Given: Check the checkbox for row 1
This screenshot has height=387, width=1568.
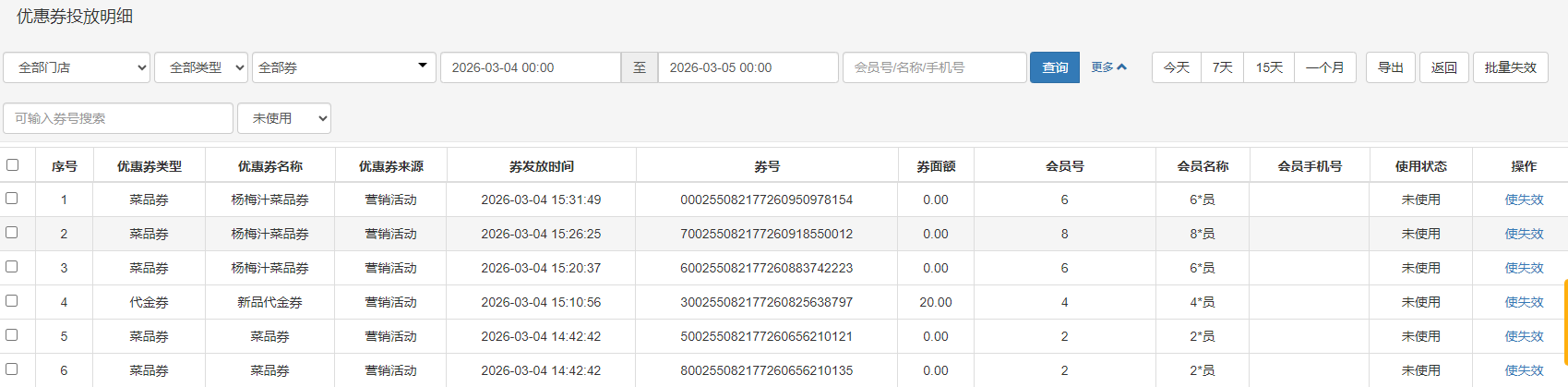Looking at the screenshot, I should click(12, 199).
